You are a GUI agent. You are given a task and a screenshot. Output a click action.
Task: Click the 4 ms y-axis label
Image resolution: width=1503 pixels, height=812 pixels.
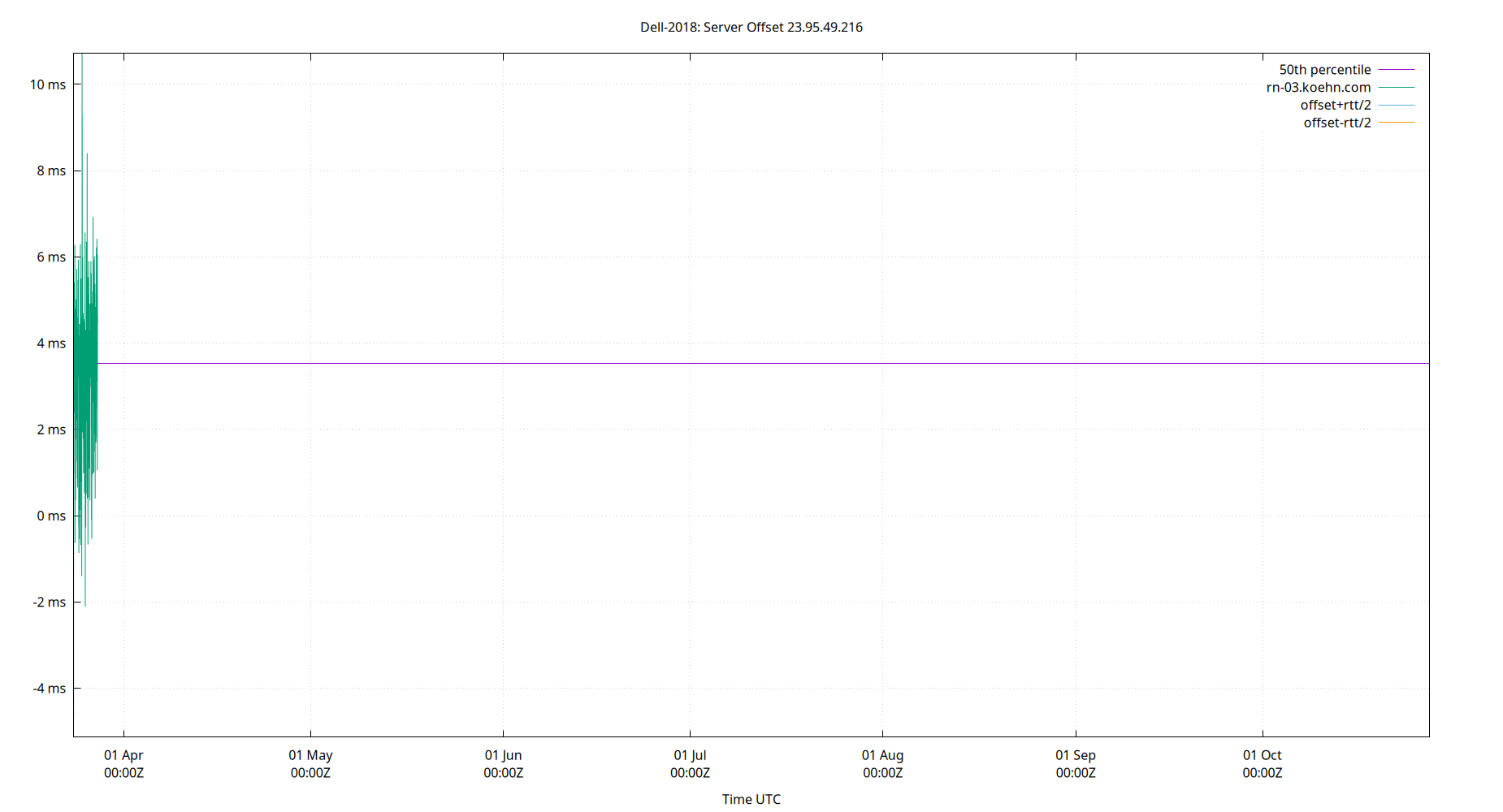pyautogui.click(x=50, y=343)
